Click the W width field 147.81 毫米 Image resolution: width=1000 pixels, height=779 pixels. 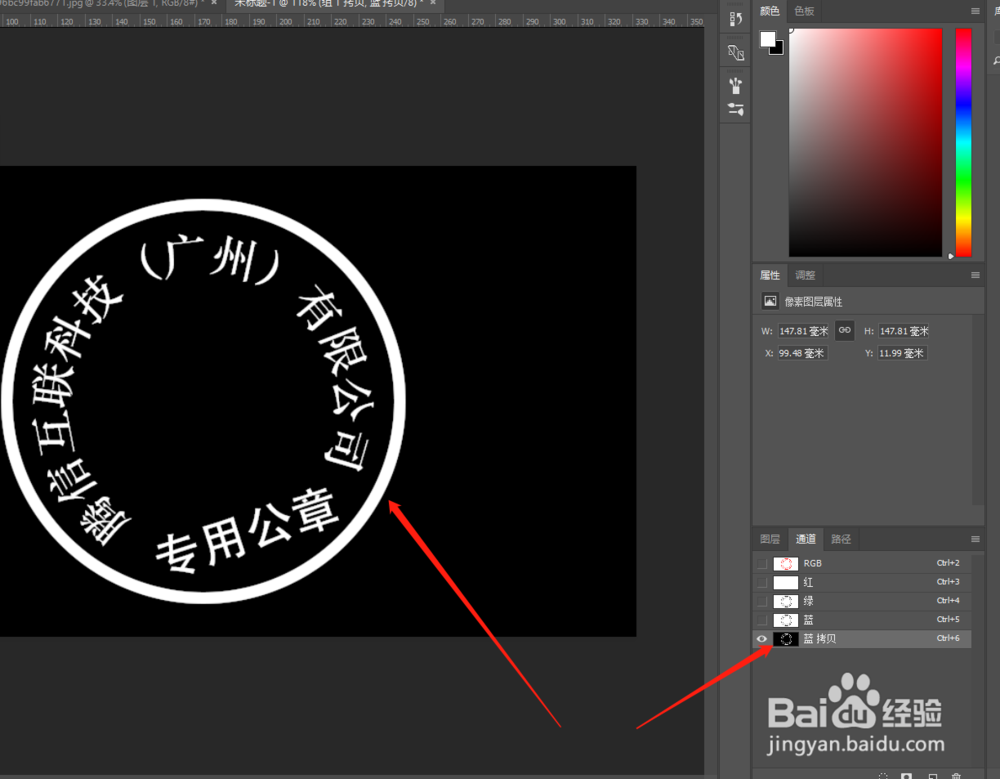(x=803, y=331)
